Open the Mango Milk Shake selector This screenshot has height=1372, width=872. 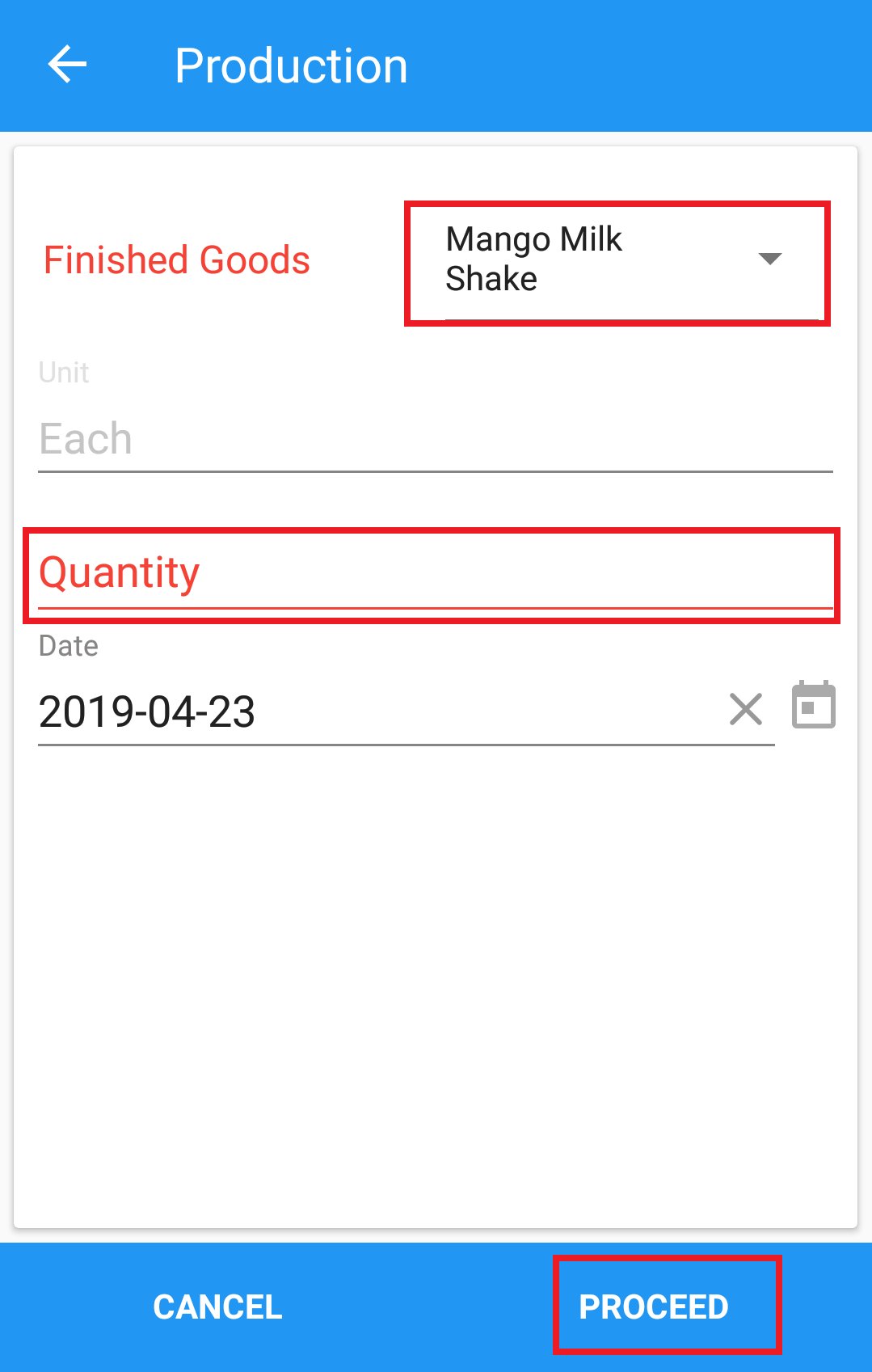617,263
